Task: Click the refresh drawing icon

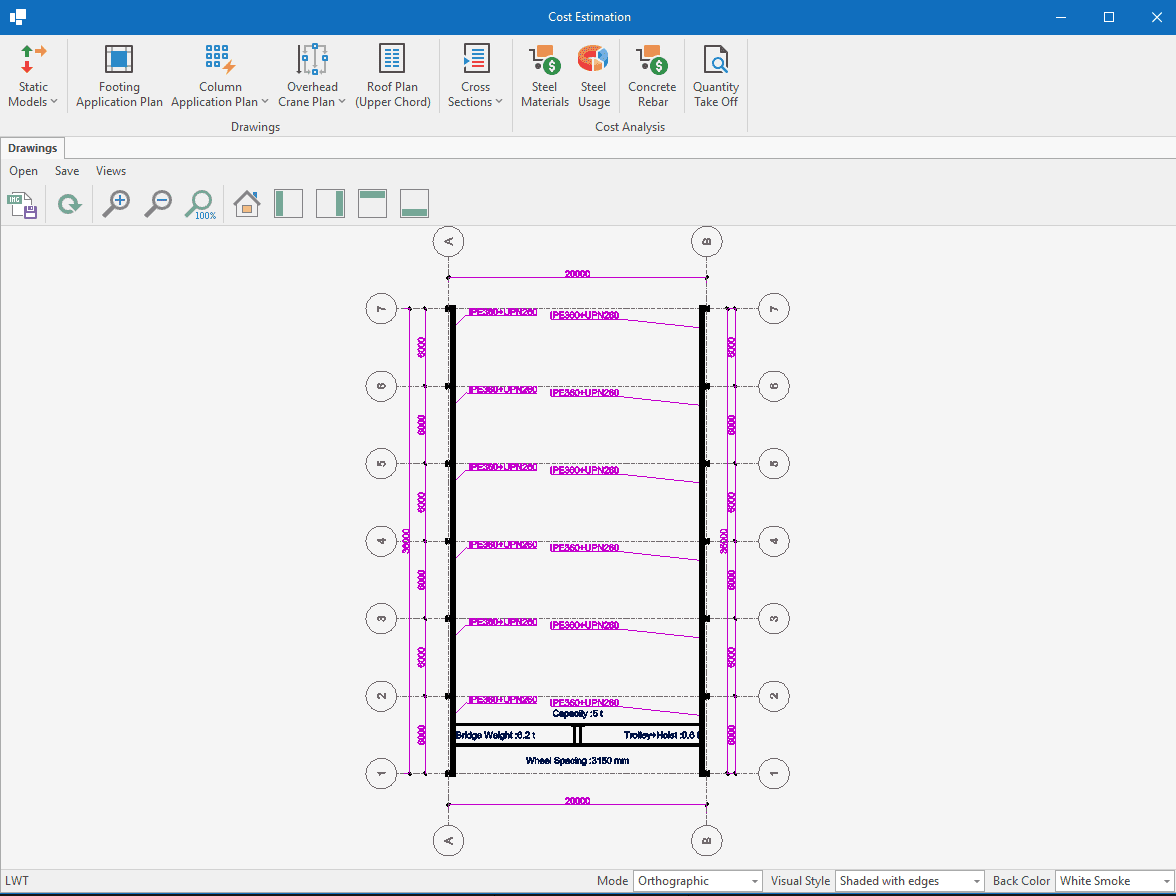Action: click(68, 205)
